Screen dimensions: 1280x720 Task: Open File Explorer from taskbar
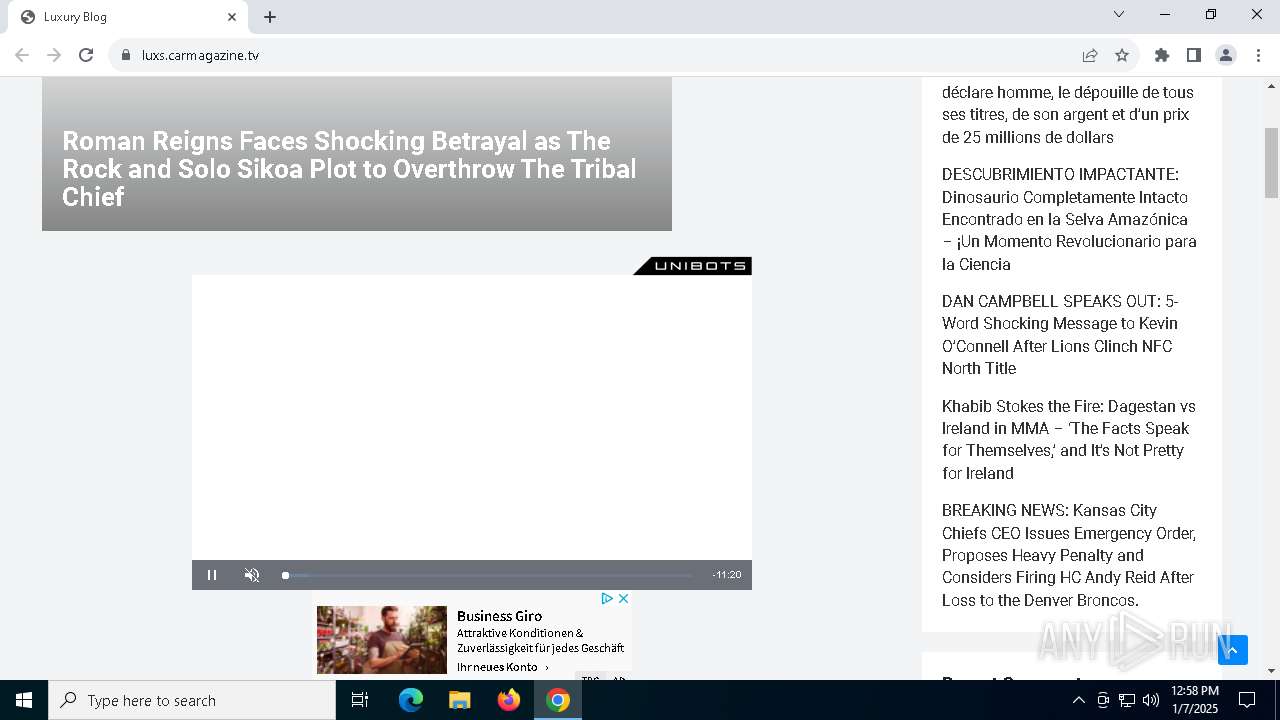[x=460, y=700]
